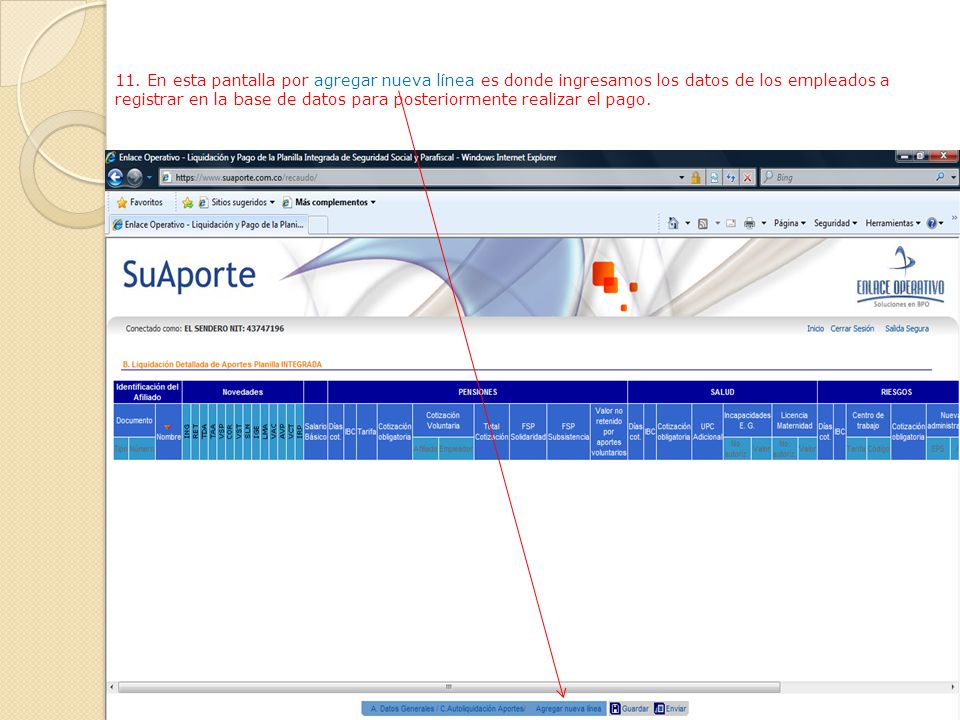The height and width of the screenshot is (720, 960).
Task: Click the compatibility view page icon
Action: pyautogui.click(x=714, y=178)
